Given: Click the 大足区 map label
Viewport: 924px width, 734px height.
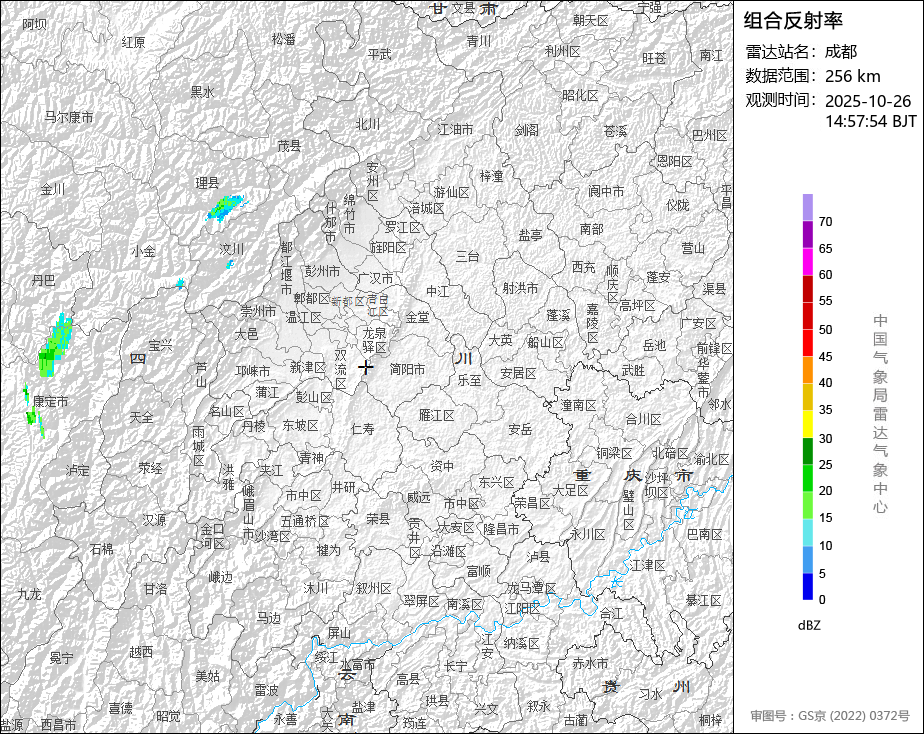Looking at the screenshot, I should click(570, 490).
